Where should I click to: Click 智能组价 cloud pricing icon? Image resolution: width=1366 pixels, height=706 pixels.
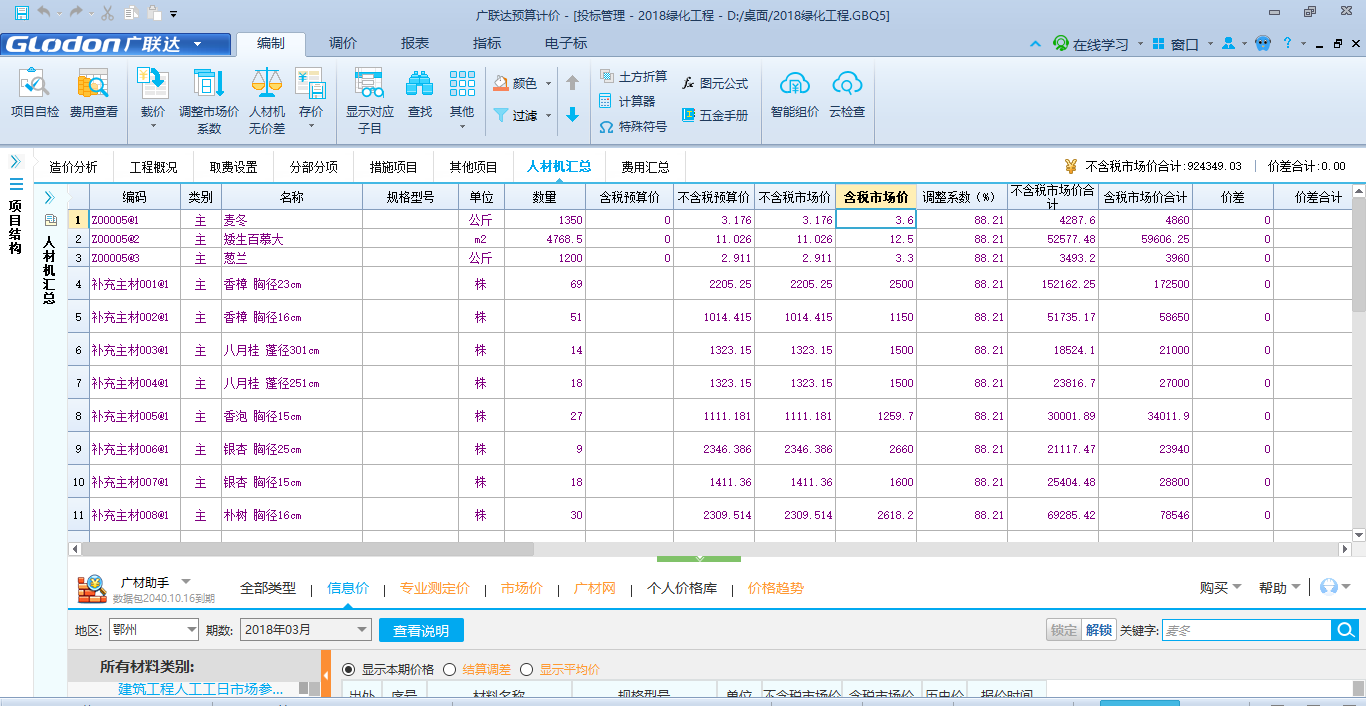tap(795, 94)
